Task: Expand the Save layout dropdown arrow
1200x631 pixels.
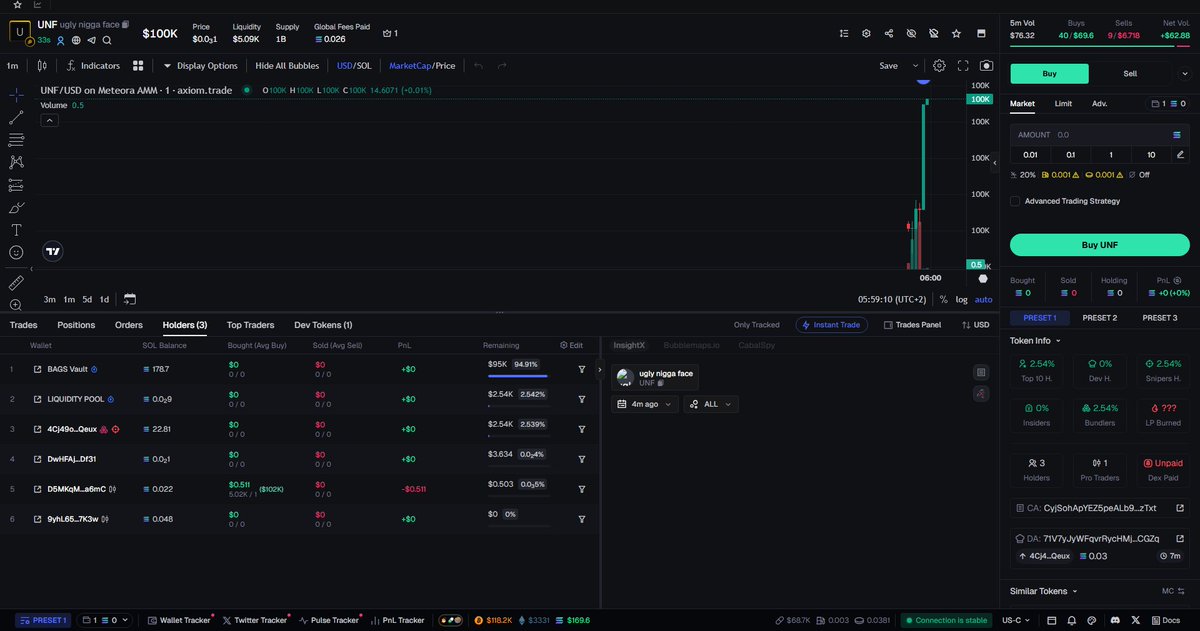Action: tap(915, 66)
